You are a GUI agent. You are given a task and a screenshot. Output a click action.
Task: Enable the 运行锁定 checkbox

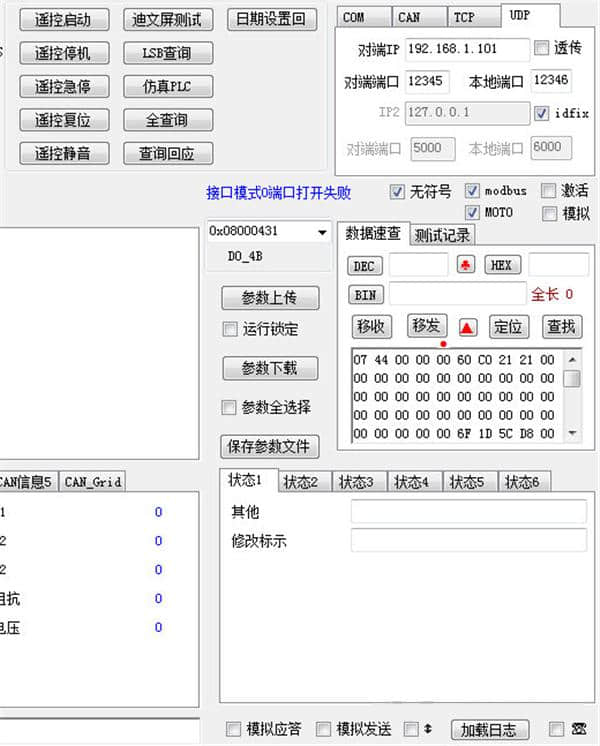click(230, 329)
